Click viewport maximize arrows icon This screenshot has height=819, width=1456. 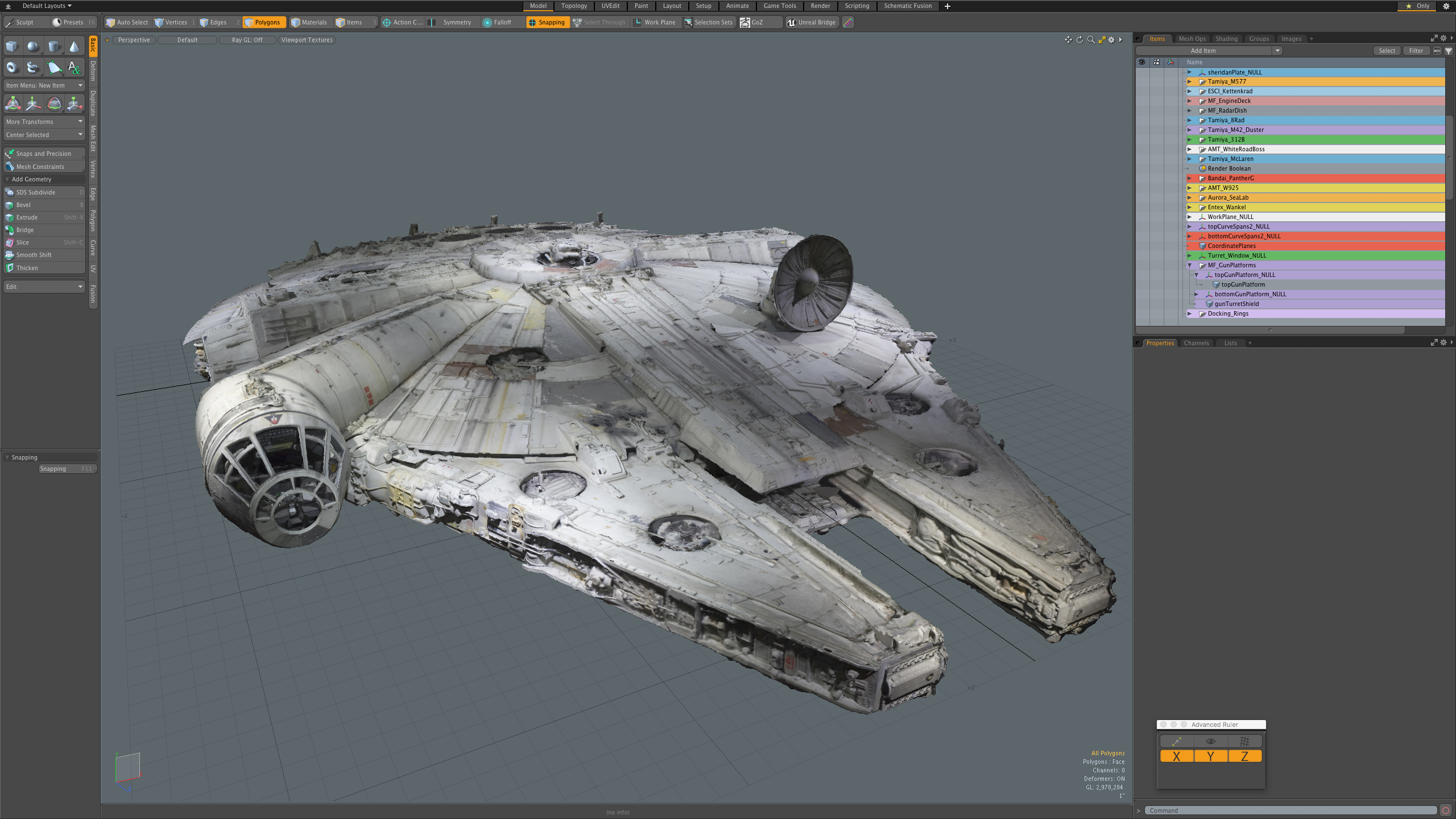point(1102,40)
